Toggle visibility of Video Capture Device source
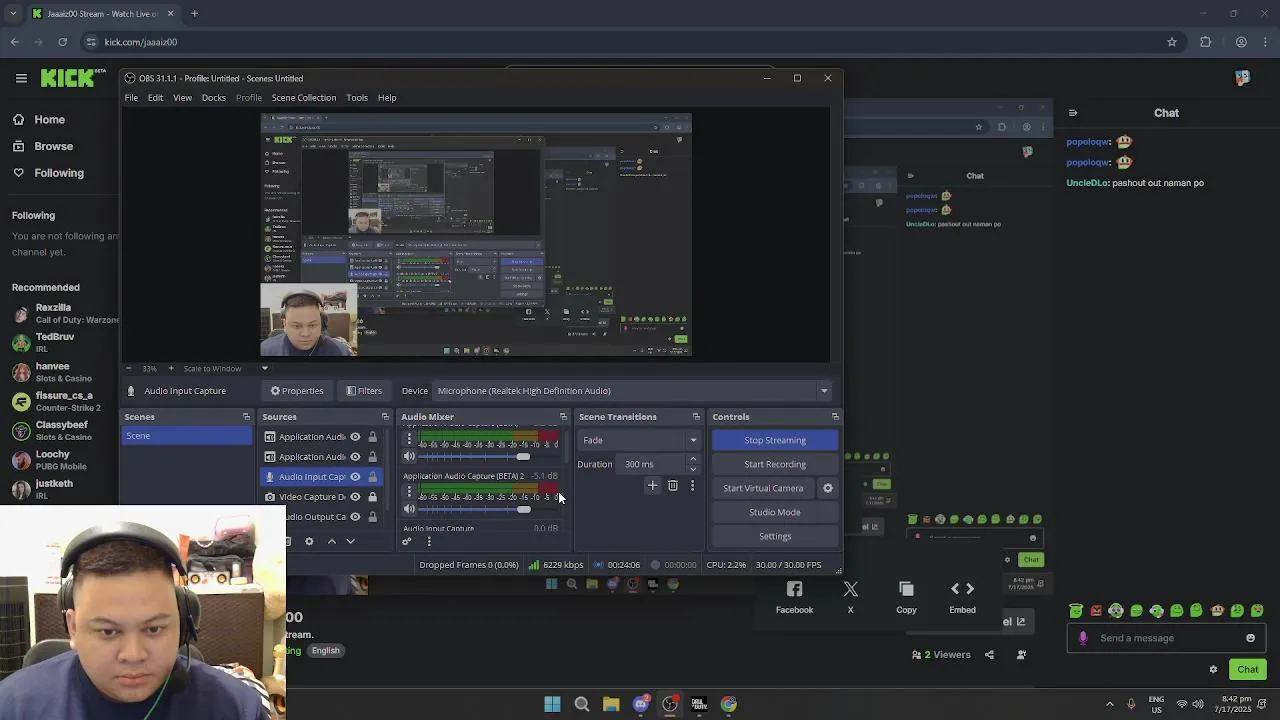1280x720 pixels. pyautogui.click(x=355, y=497)
